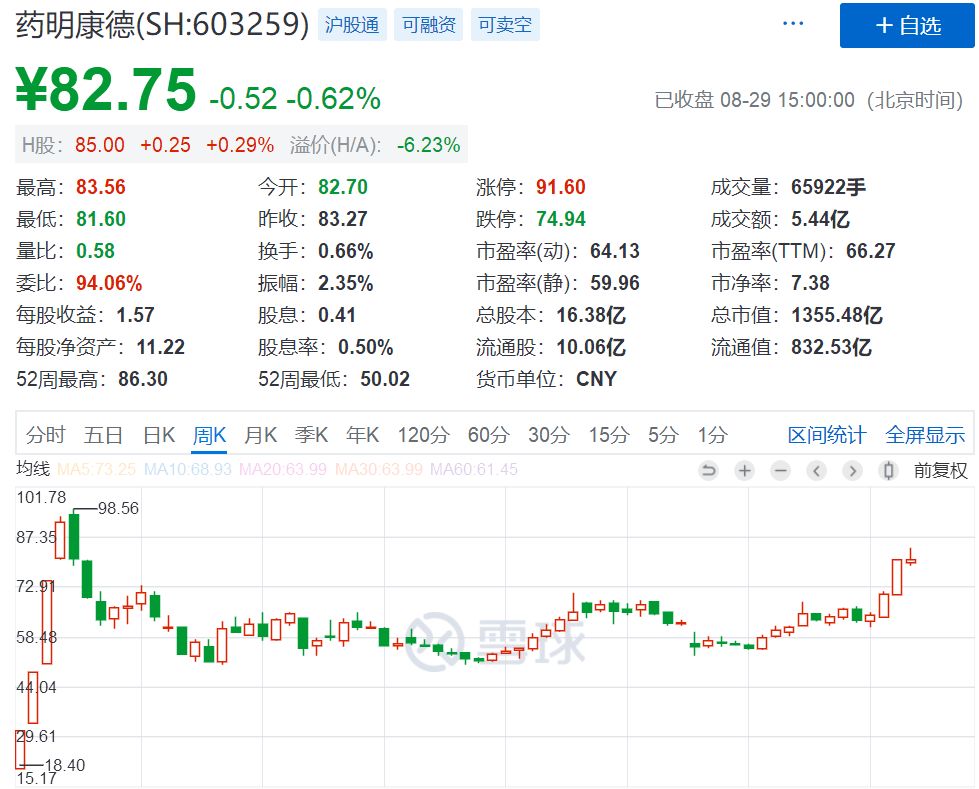Screen dimensions: 979x789
Task: Switch to 分时 chart tab
Action: click(x=46, y=434)
